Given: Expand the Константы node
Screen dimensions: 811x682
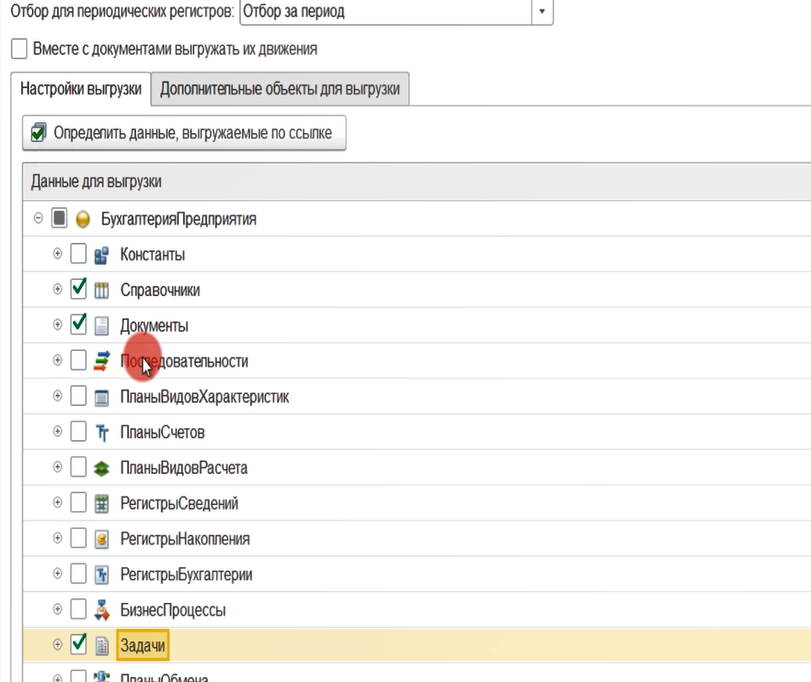Looking at the screenshot, I should 57,253.
